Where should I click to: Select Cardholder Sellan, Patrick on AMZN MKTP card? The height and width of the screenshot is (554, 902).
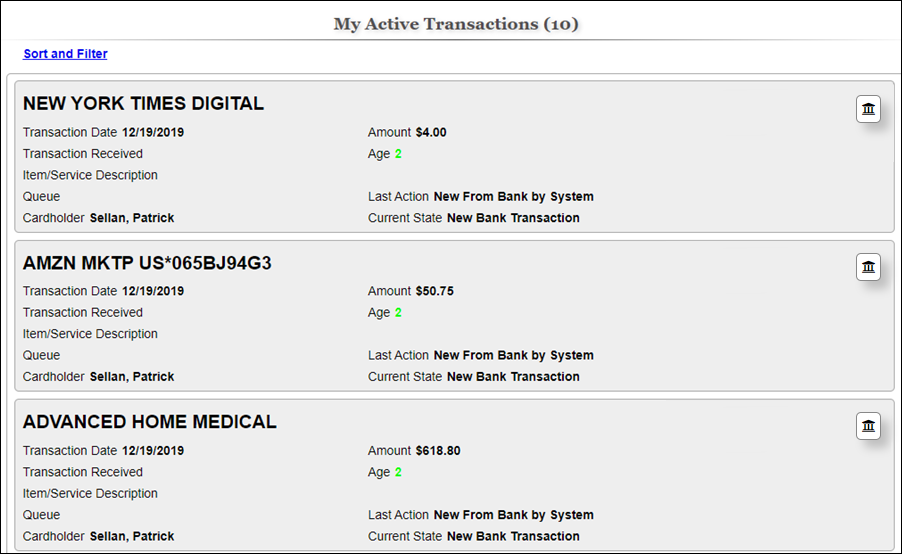point(98,377)
